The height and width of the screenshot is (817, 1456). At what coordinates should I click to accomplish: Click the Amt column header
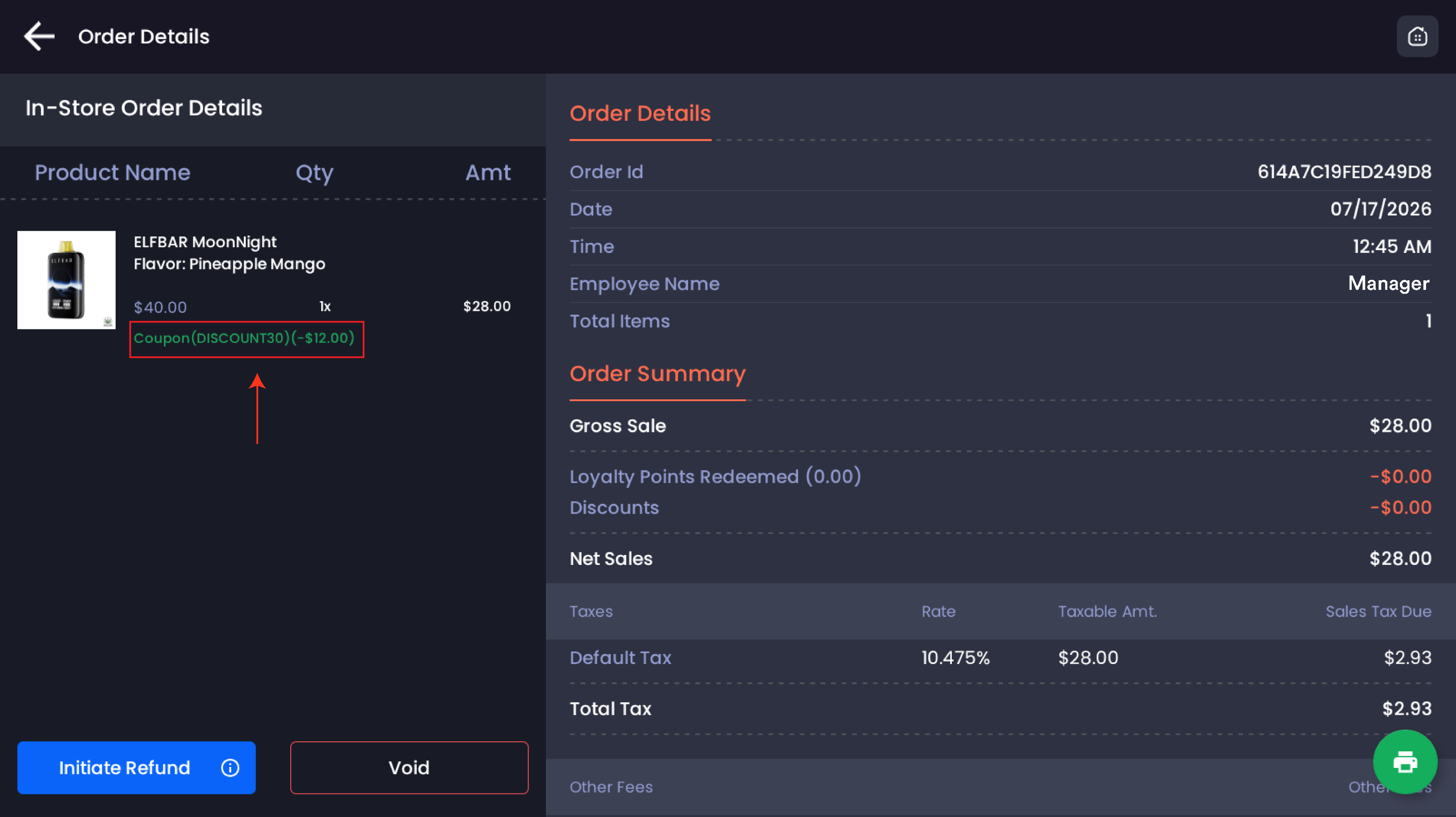488,173
